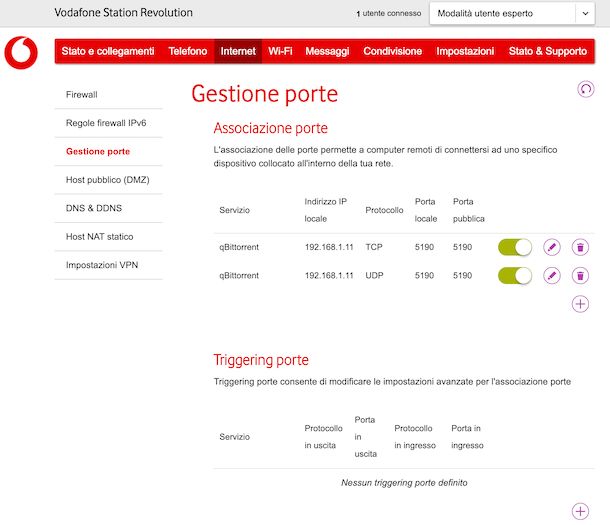Screen dimensions: 610x525
Task: Click IP 192.168.1.11 in UDP row
Action: tap(329, 276)
